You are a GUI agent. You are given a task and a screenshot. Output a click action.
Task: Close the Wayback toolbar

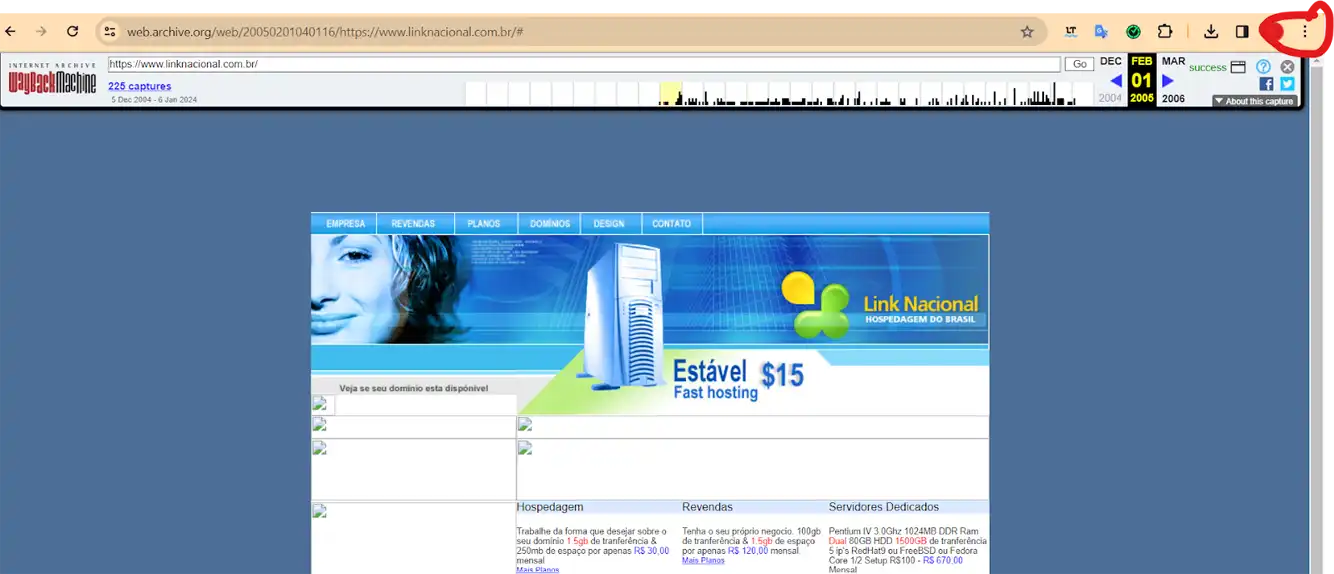tap(1288, 67)
